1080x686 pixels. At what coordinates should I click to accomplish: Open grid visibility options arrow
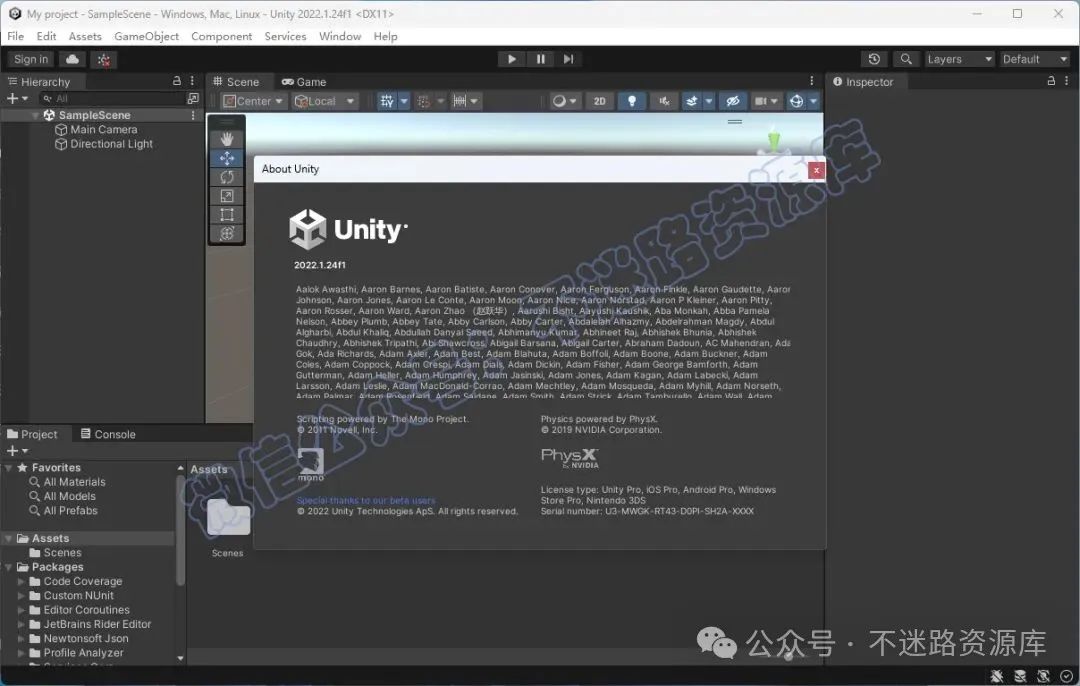point(404,101)
